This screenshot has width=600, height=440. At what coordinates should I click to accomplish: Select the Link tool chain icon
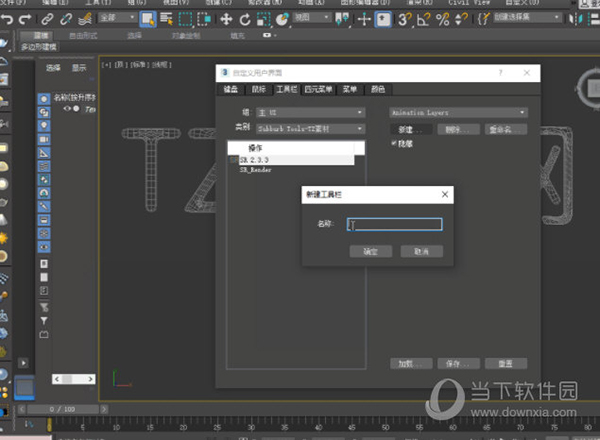point(47,19)
